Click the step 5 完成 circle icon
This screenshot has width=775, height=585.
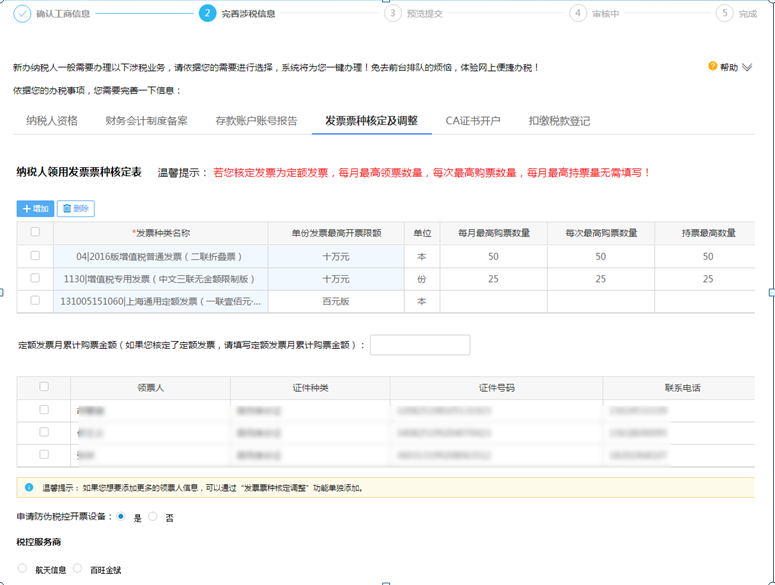coord(724,13)
